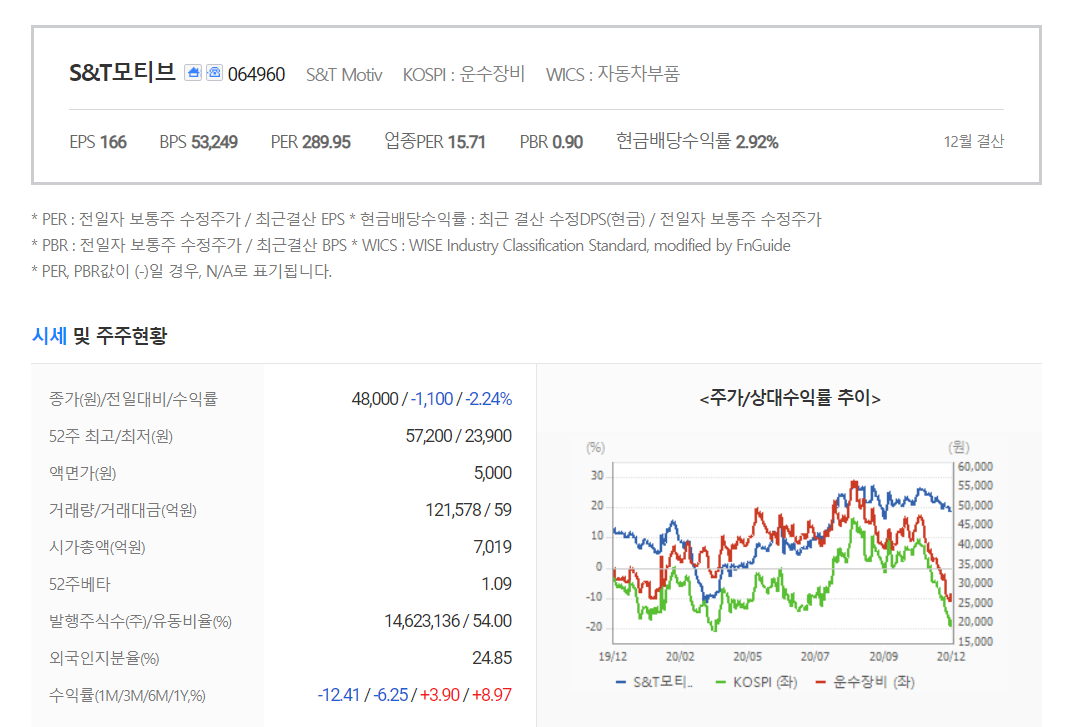Screen dimensions: 1075x727
Task: Click the foreign ownership value 24.85
Action: pyautogui.click(x=492, y=658)
